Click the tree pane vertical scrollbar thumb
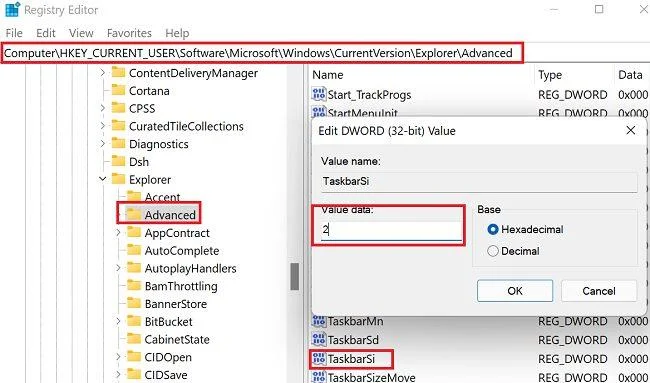The image size is (650, 383). pos(295,276)
